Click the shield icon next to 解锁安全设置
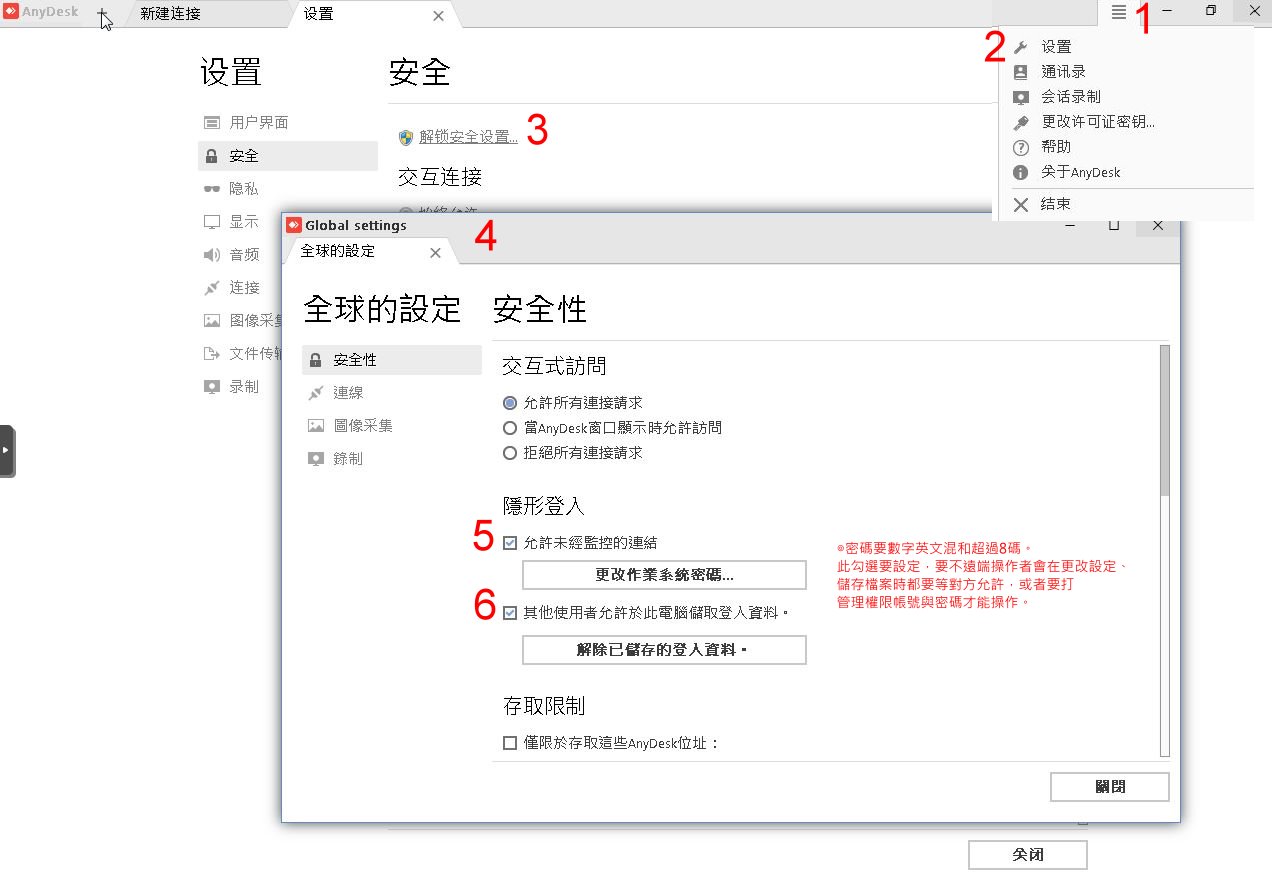The image size is (1272, 885). (406, 137)
